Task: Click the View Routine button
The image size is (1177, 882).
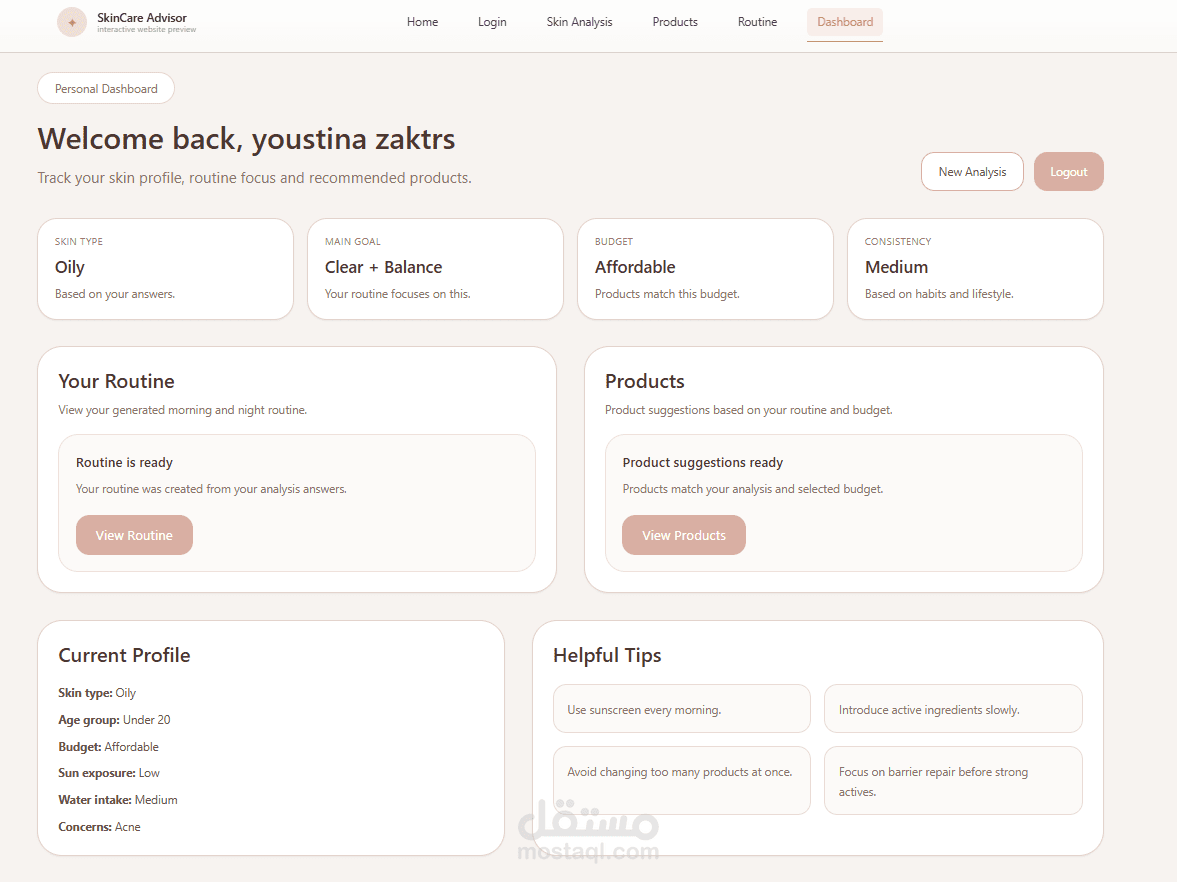Action: pos(134,535)
